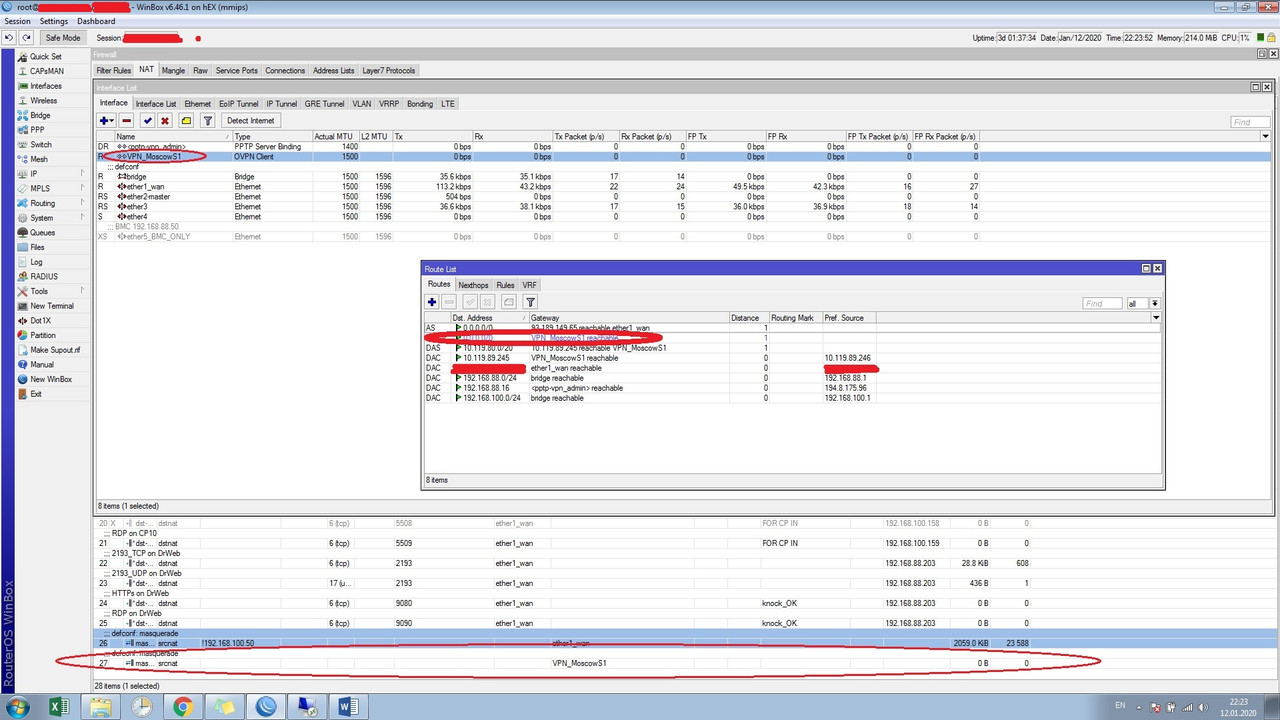Open New WinBox from sidebar

(x=50, y=379)
